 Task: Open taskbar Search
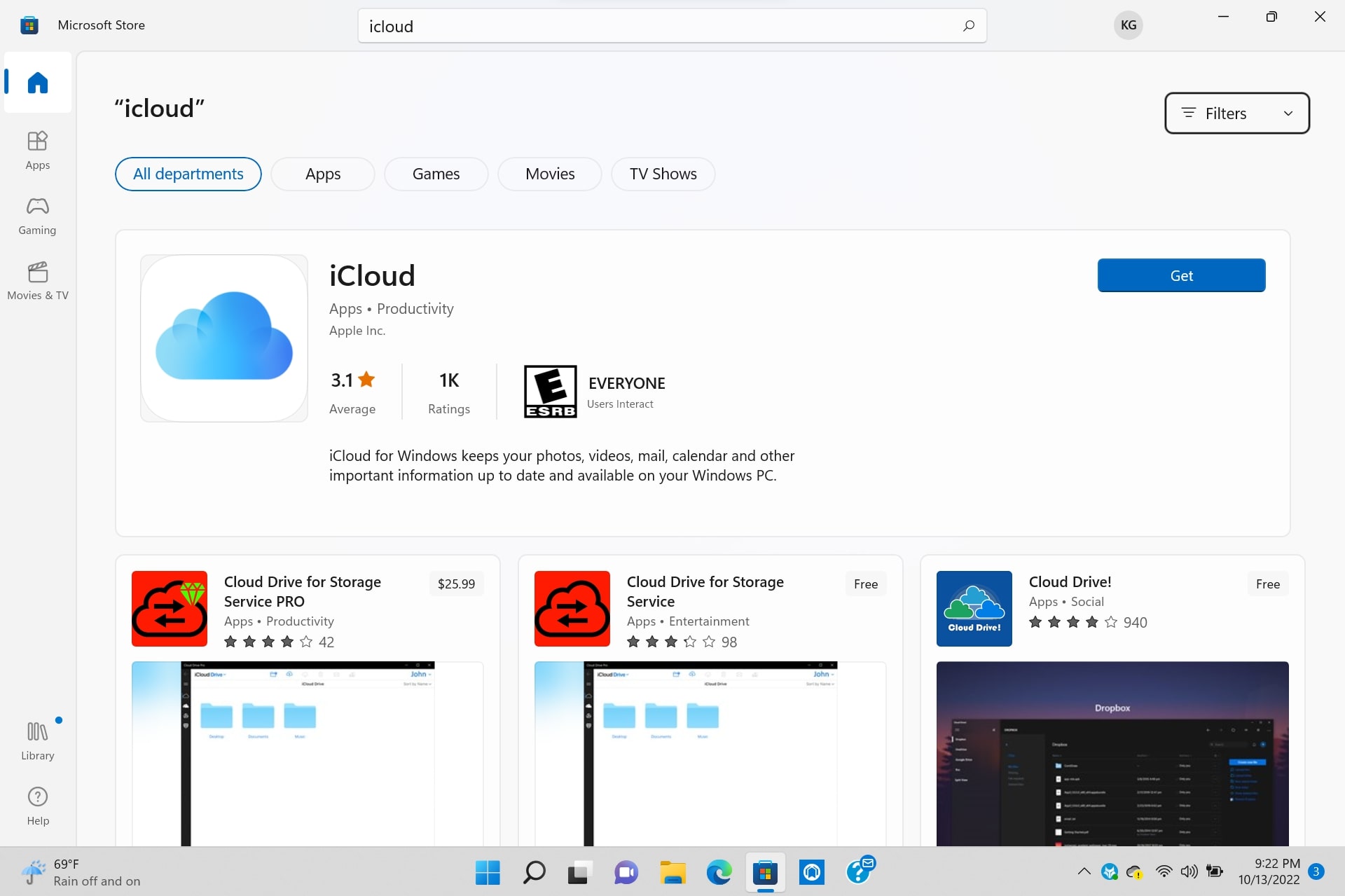coord(534,872)
